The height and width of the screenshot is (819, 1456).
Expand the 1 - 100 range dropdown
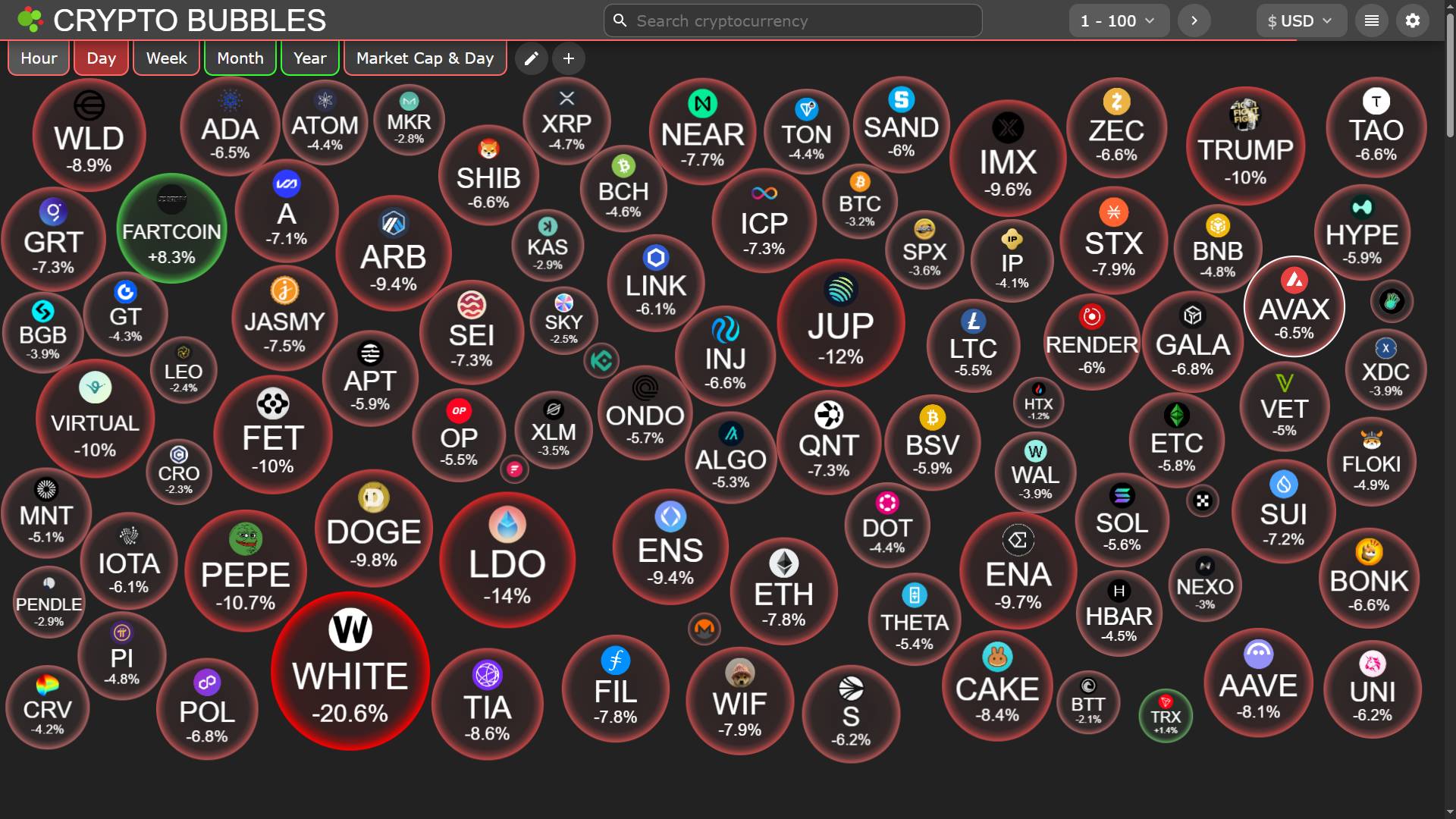1119,20
